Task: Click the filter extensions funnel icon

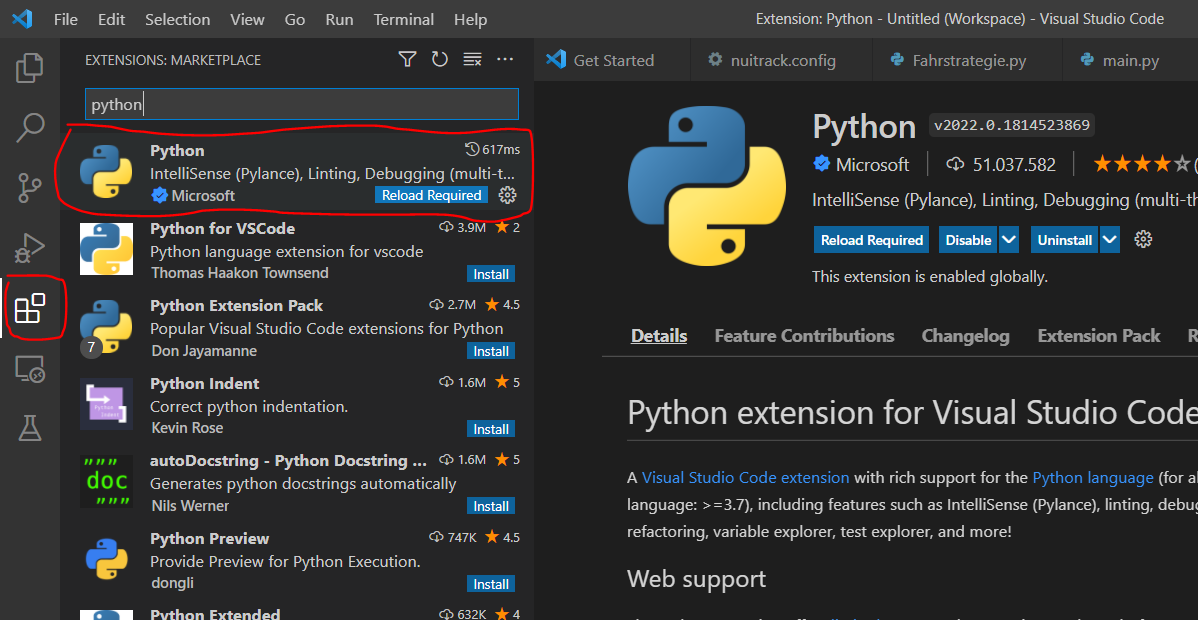Action: pyautogui.click(x=407, y=59)
